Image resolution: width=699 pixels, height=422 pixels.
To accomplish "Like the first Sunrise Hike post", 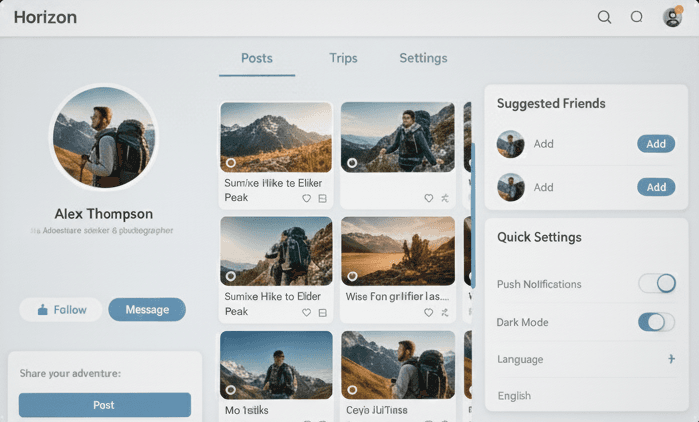I will click(307, 198).
